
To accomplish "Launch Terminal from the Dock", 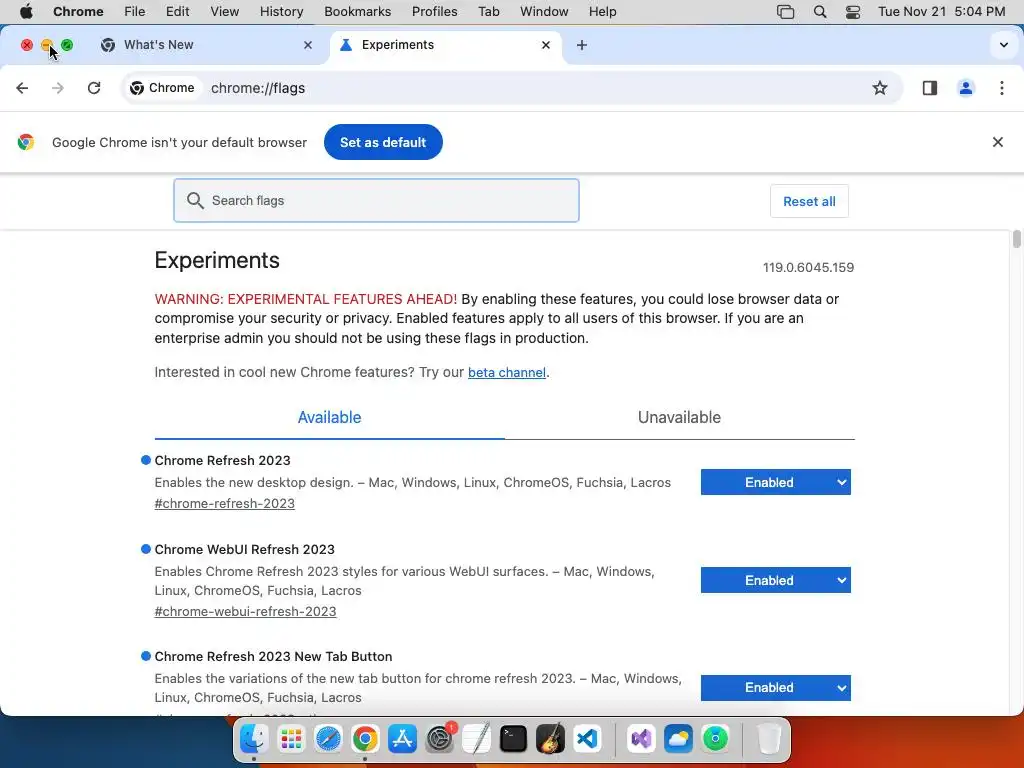I will (513, 739).
